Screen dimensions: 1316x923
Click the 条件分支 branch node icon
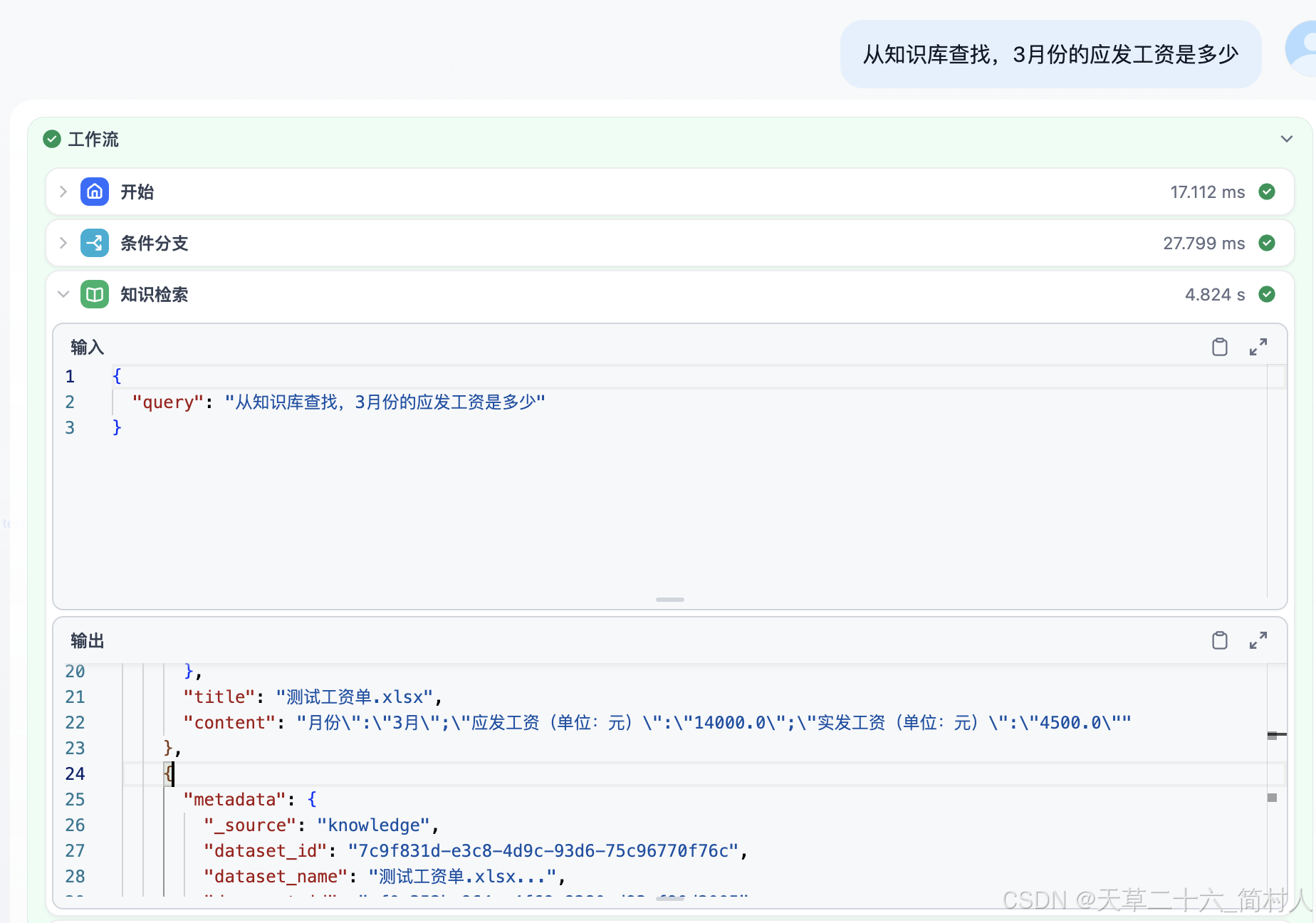[x=95, y=243]
